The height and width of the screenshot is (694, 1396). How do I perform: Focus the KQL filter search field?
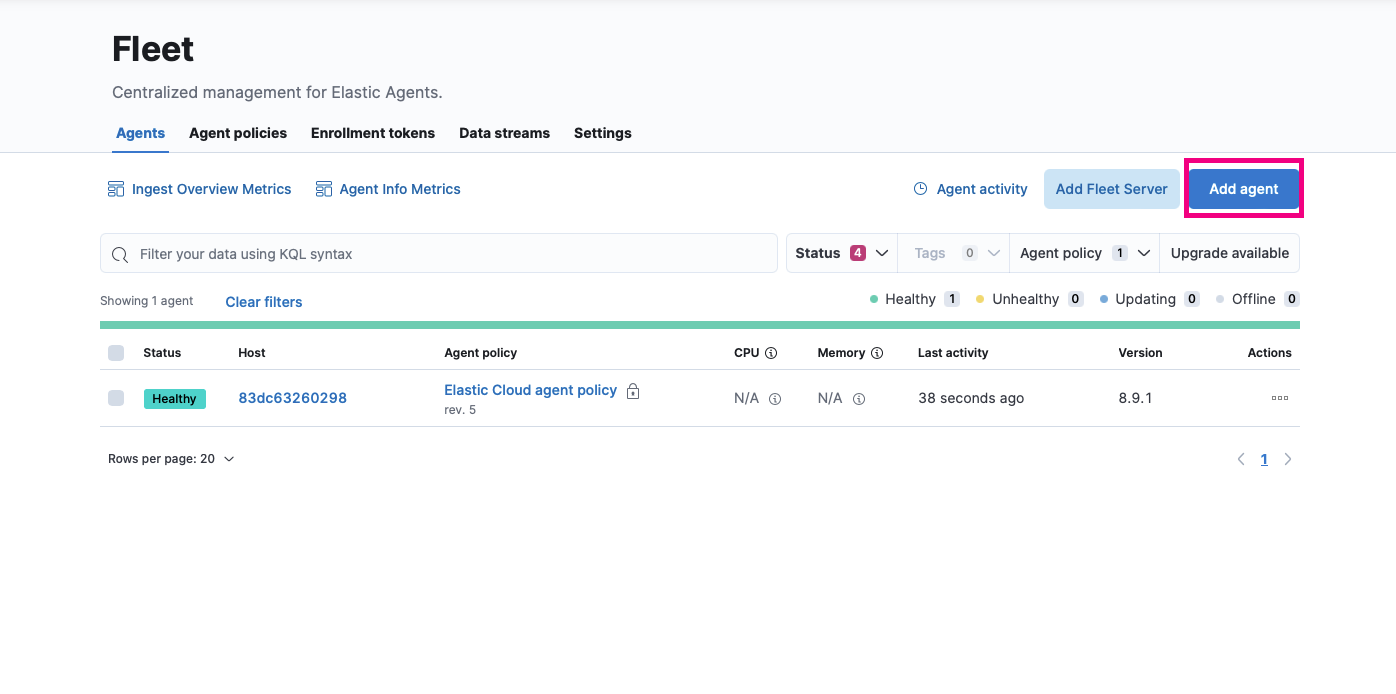tap(450, 254)
